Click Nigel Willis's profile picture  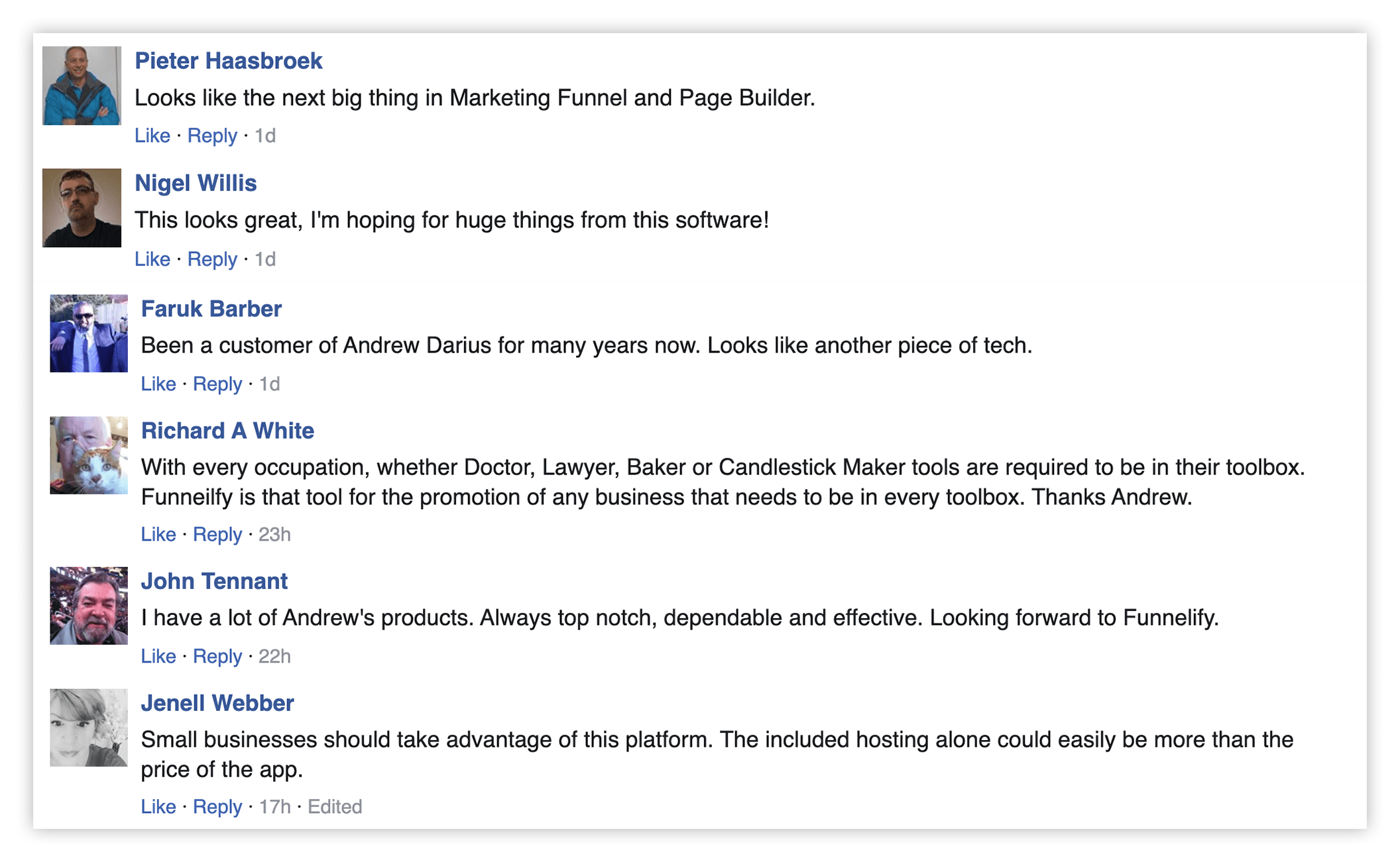[82, 208]
